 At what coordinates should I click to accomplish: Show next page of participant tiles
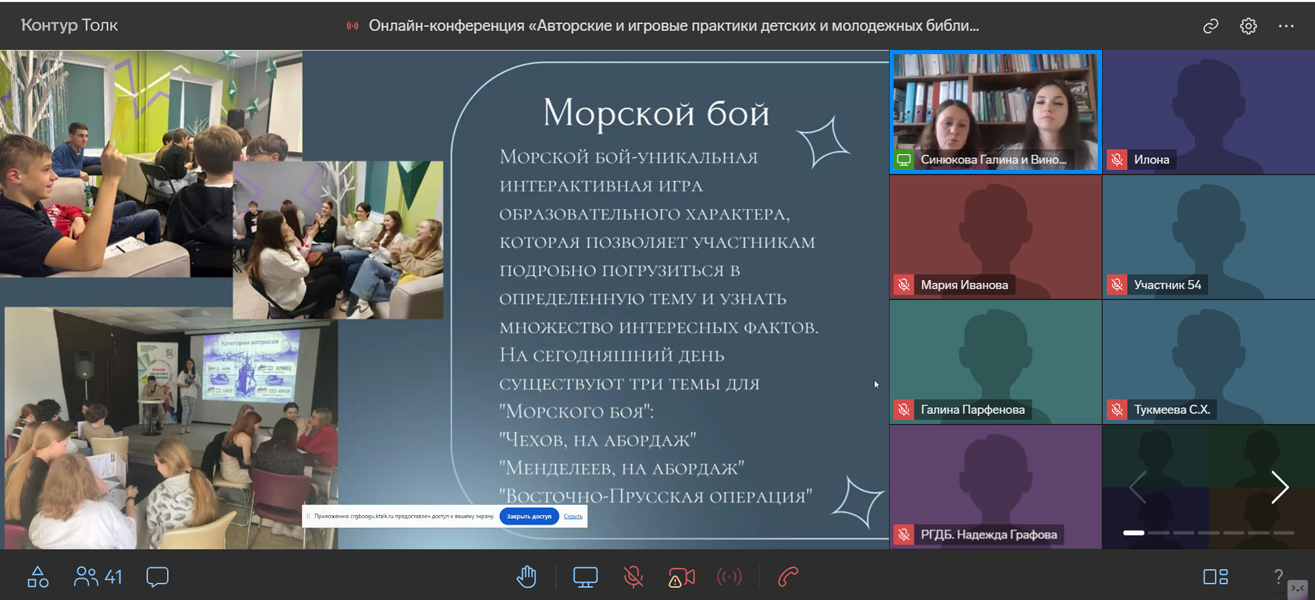point(1279,487)
